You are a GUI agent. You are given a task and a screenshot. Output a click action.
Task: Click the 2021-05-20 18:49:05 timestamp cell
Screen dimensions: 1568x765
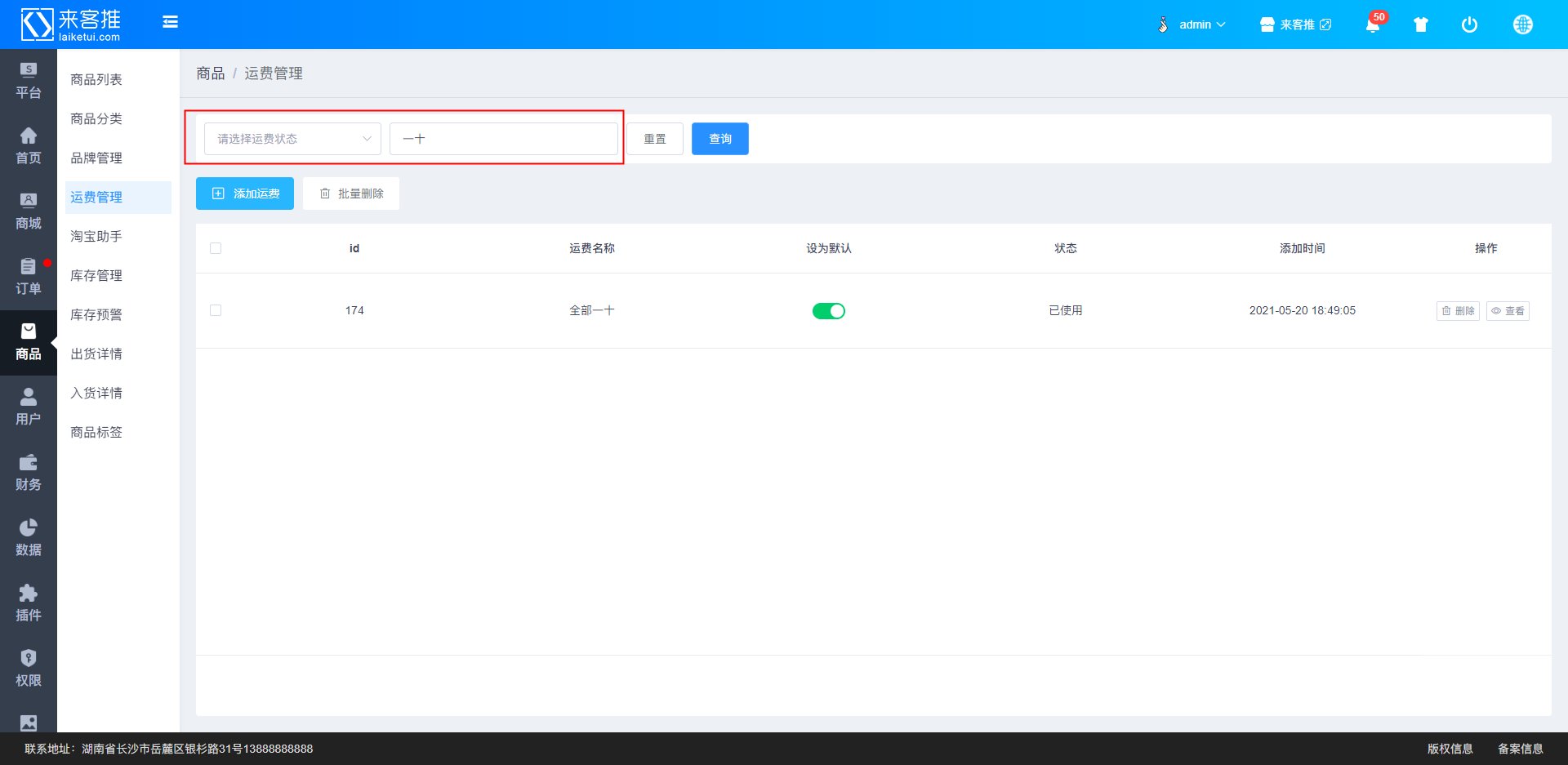(1303, 310)
